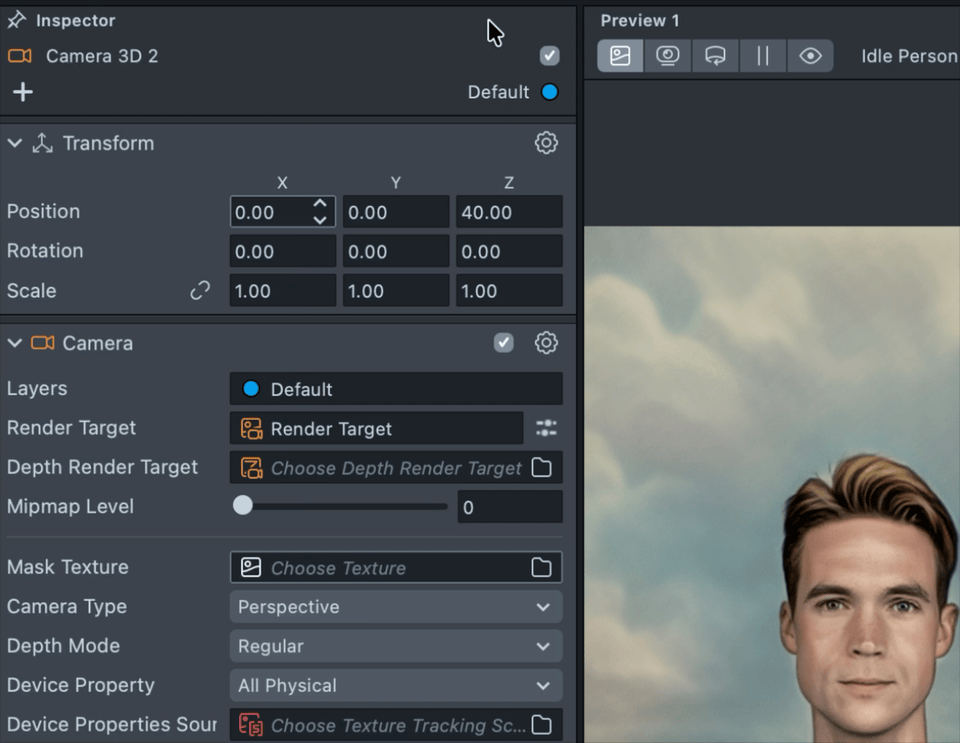Open Render Target adjustment sliders icon
This screenshot has height=743, width=960.
546,428
